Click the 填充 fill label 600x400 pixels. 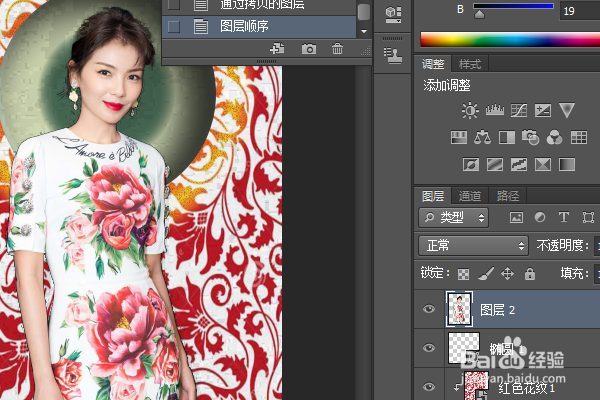coord(572,273)
